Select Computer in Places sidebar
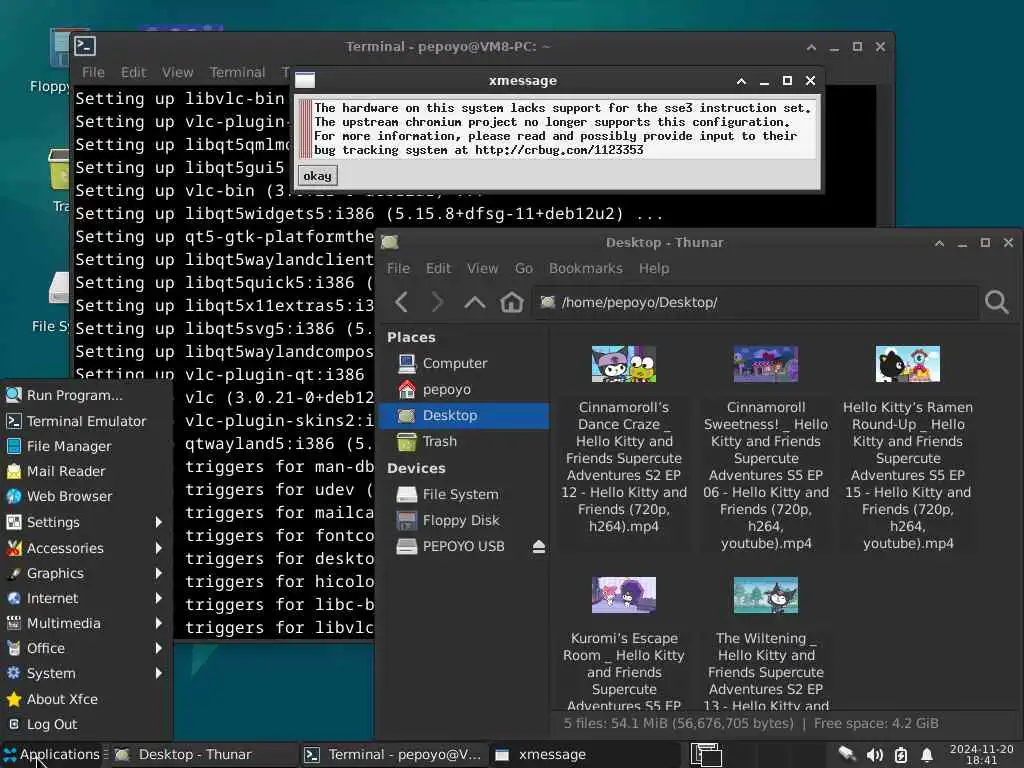 tap(455, 363)
